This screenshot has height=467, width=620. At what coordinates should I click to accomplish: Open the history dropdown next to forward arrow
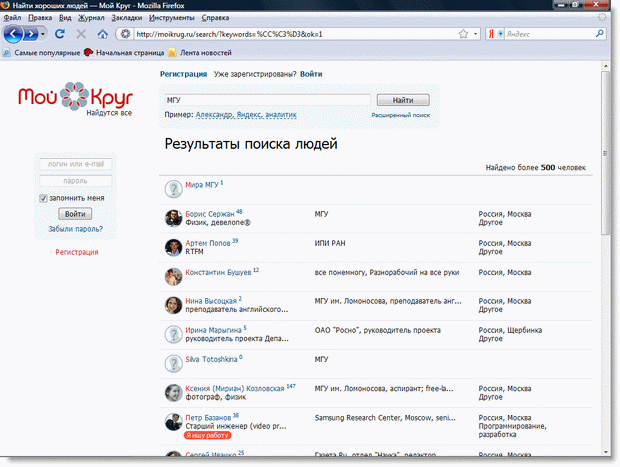pos(43,34)
